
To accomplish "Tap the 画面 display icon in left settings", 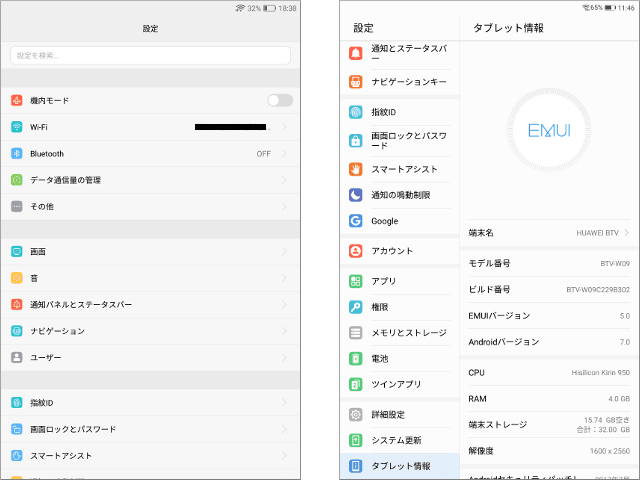I will [17, 251].
